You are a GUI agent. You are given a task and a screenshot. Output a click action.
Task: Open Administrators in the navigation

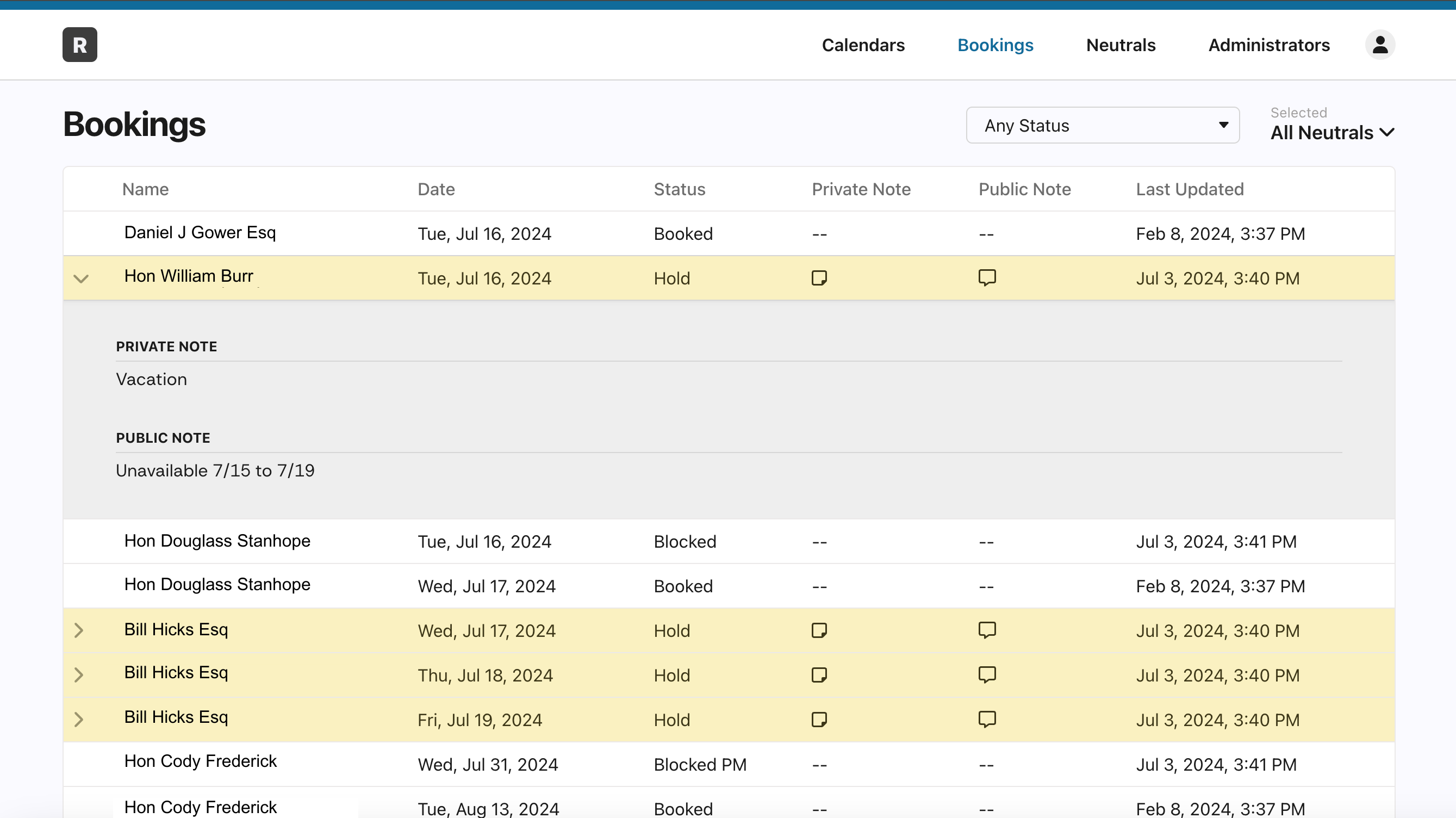pyautogui.click(x=1268, y=45)
